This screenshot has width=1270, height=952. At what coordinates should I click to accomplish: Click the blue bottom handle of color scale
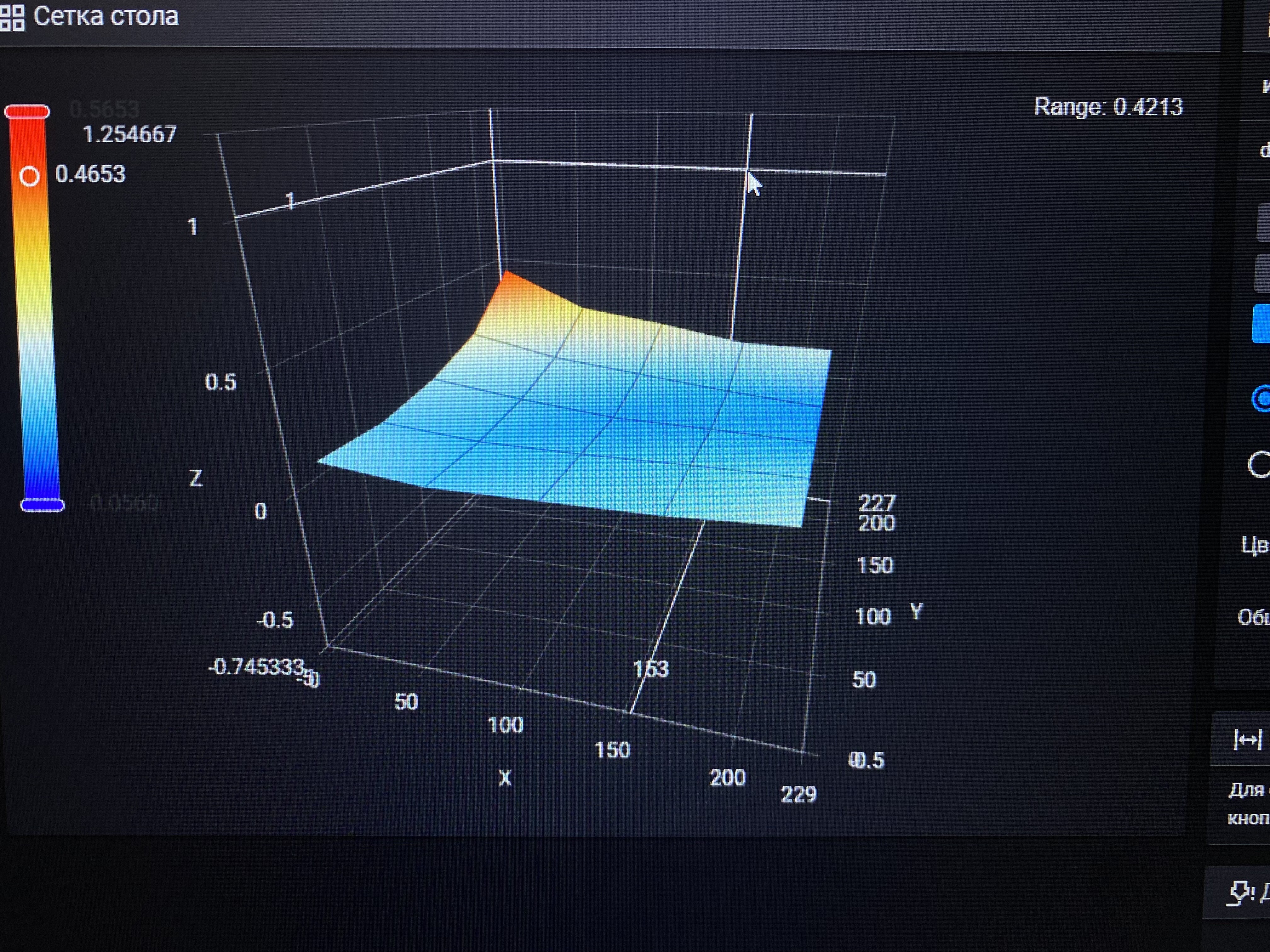tap(42, 505)
